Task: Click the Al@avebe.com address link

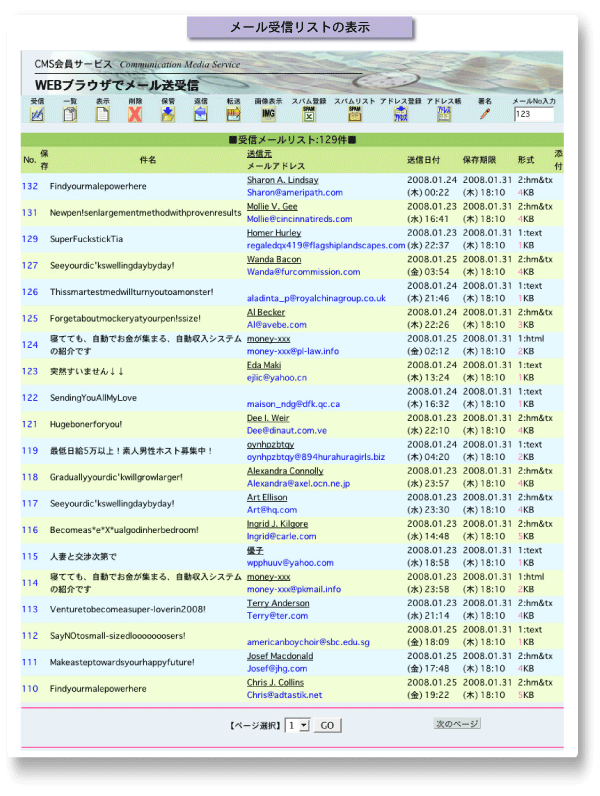Action: pyautogui.click(x=277, y=325)
